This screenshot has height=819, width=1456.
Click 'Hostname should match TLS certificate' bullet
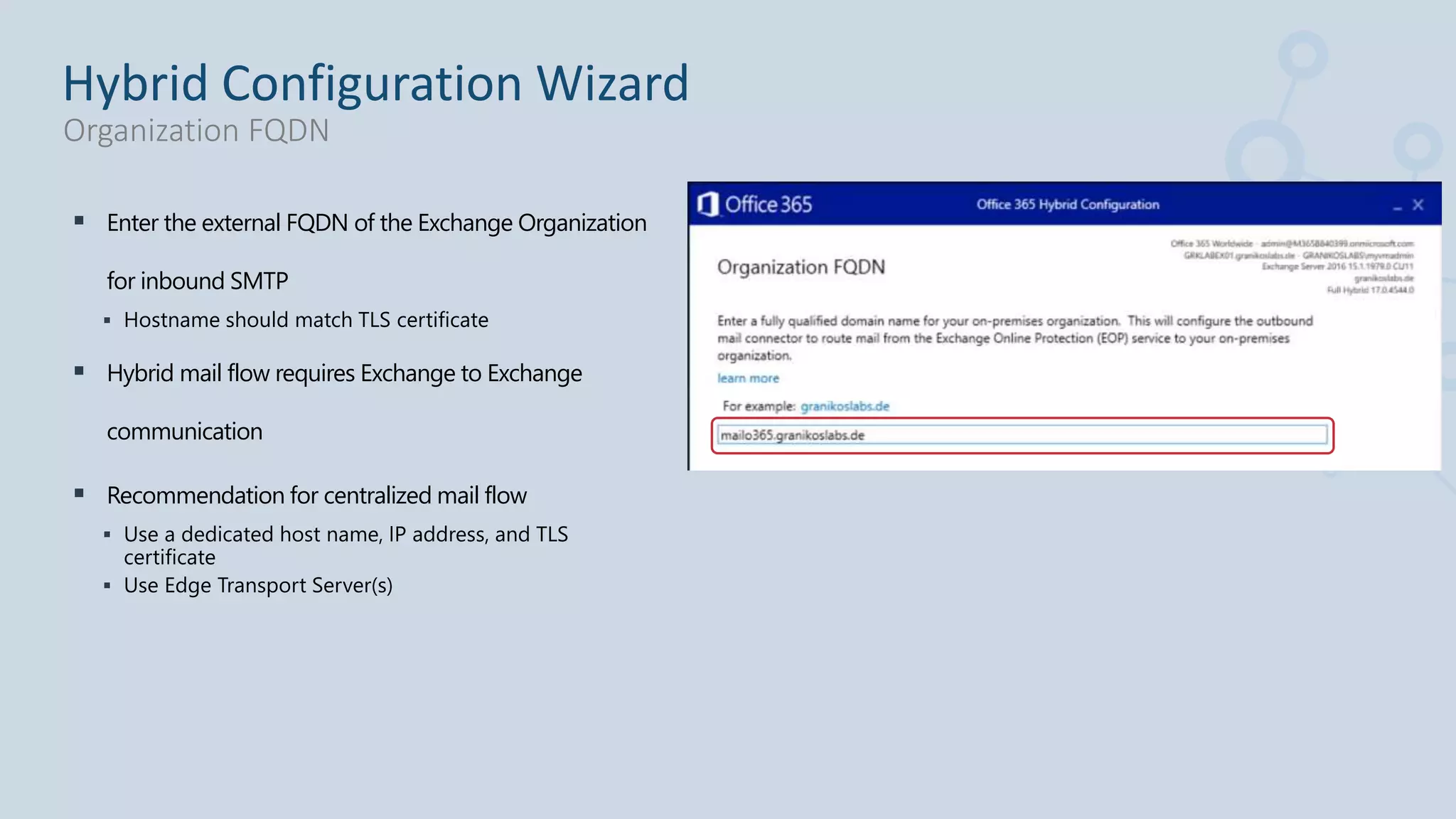click(x=306, y=320)
